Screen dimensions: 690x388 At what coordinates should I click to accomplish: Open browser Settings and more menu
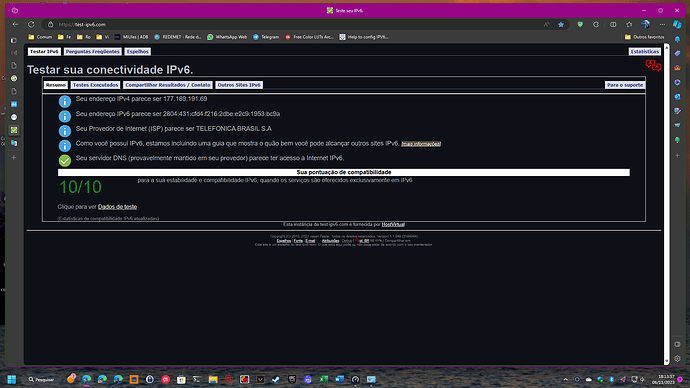tap(662, 25)
